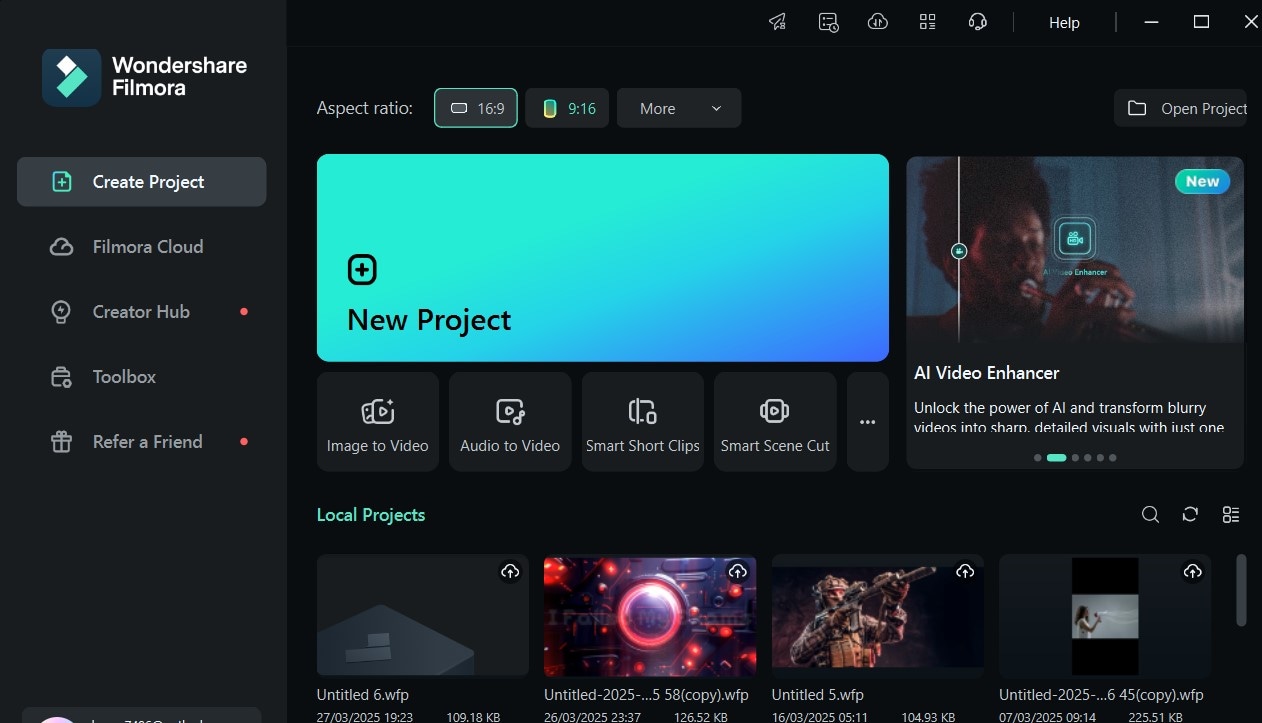This screenshot has width=1262, height=723.
Task: Click the file name ending in 45(copy).wfp
Action: [1101, 695]
